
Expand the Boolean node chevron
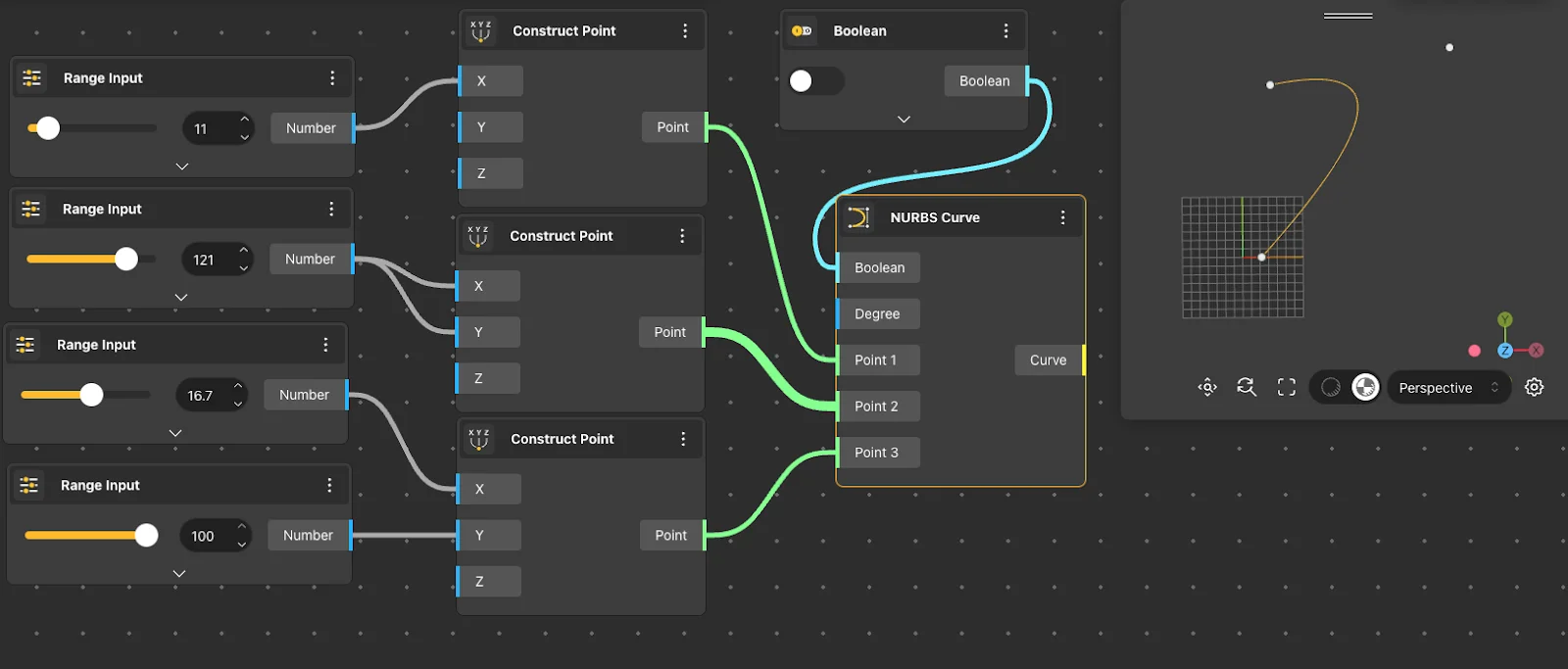(x=904, y=119)
